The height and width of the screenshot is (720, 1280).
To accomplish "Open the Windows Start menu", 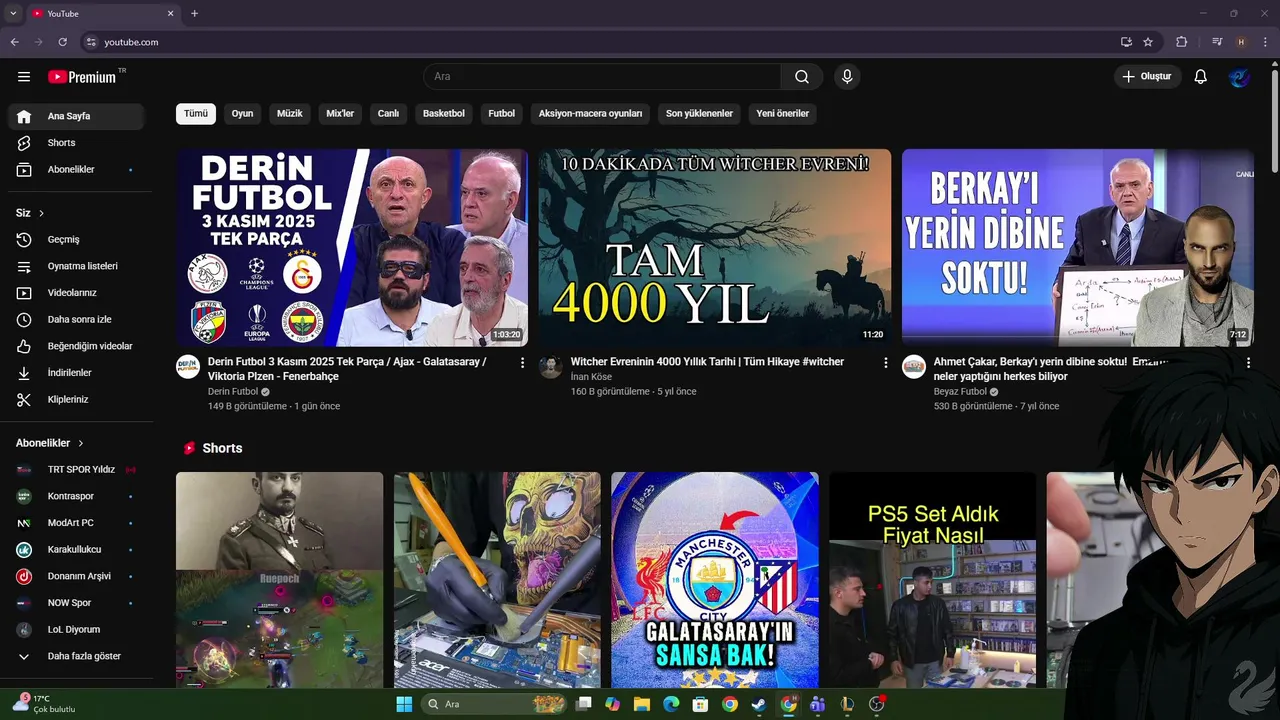I will (404, 704).
